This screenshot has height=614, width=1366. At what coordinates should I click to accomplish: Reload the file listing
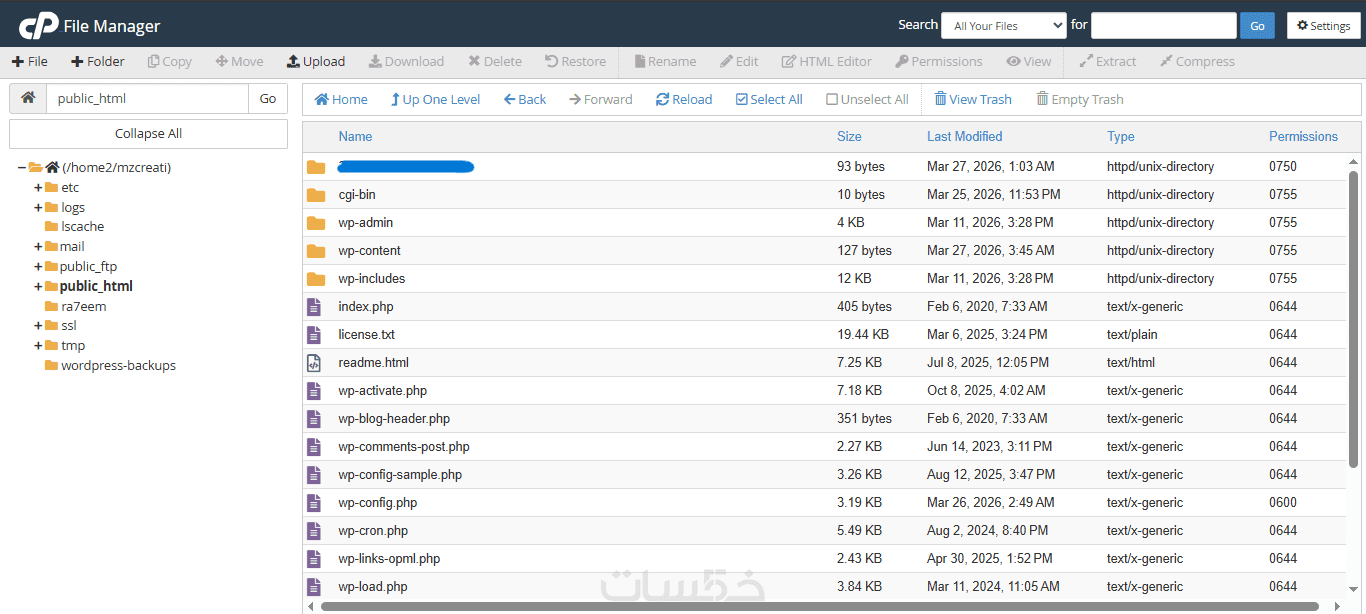(x=684, y=99)
